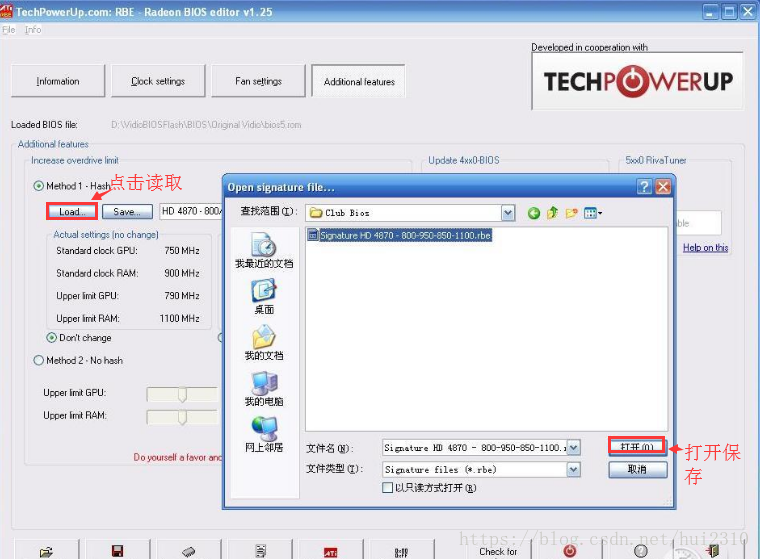The width and height of the screenshot is (760, 559).
Task: Click the document list icon in bottom toolbar
Action: coord(260,551)
